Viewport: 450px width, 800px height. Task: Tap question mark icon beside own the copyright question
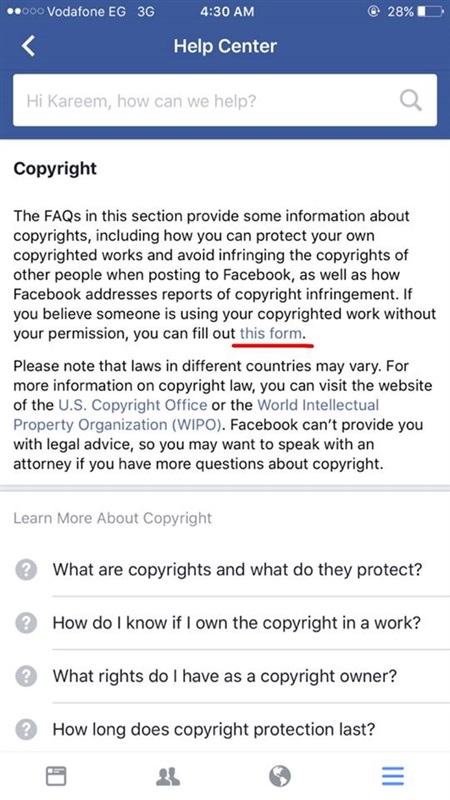coord(26,623)
